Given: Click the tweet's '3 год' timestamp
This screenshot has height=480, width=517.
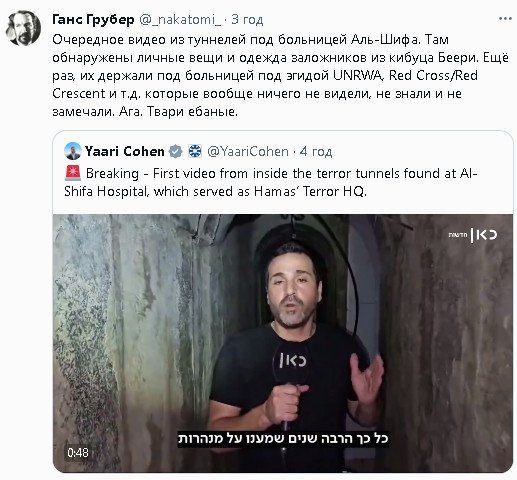Looking at the screenshot, I should pos(247,20).
